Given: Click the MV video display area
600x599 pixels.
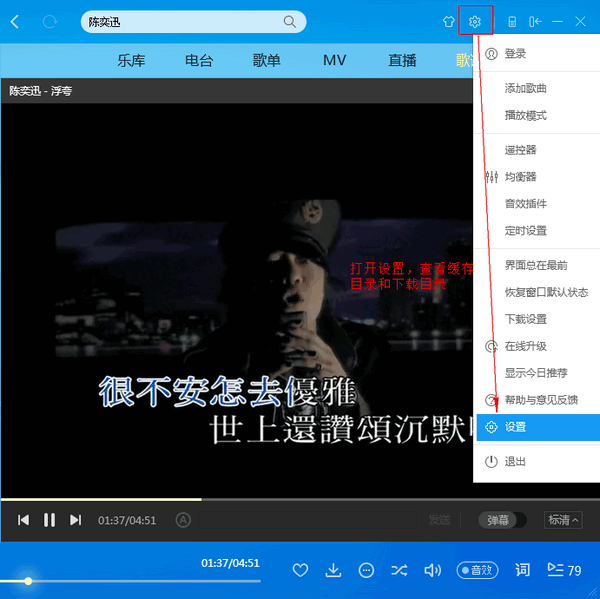Looking at the screenshot, I should tap(236, 300).
